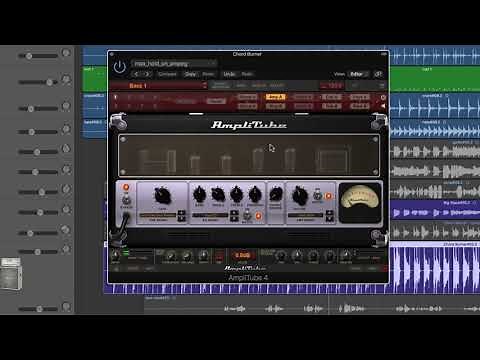Toggle the plugin power bypass button

119,67
